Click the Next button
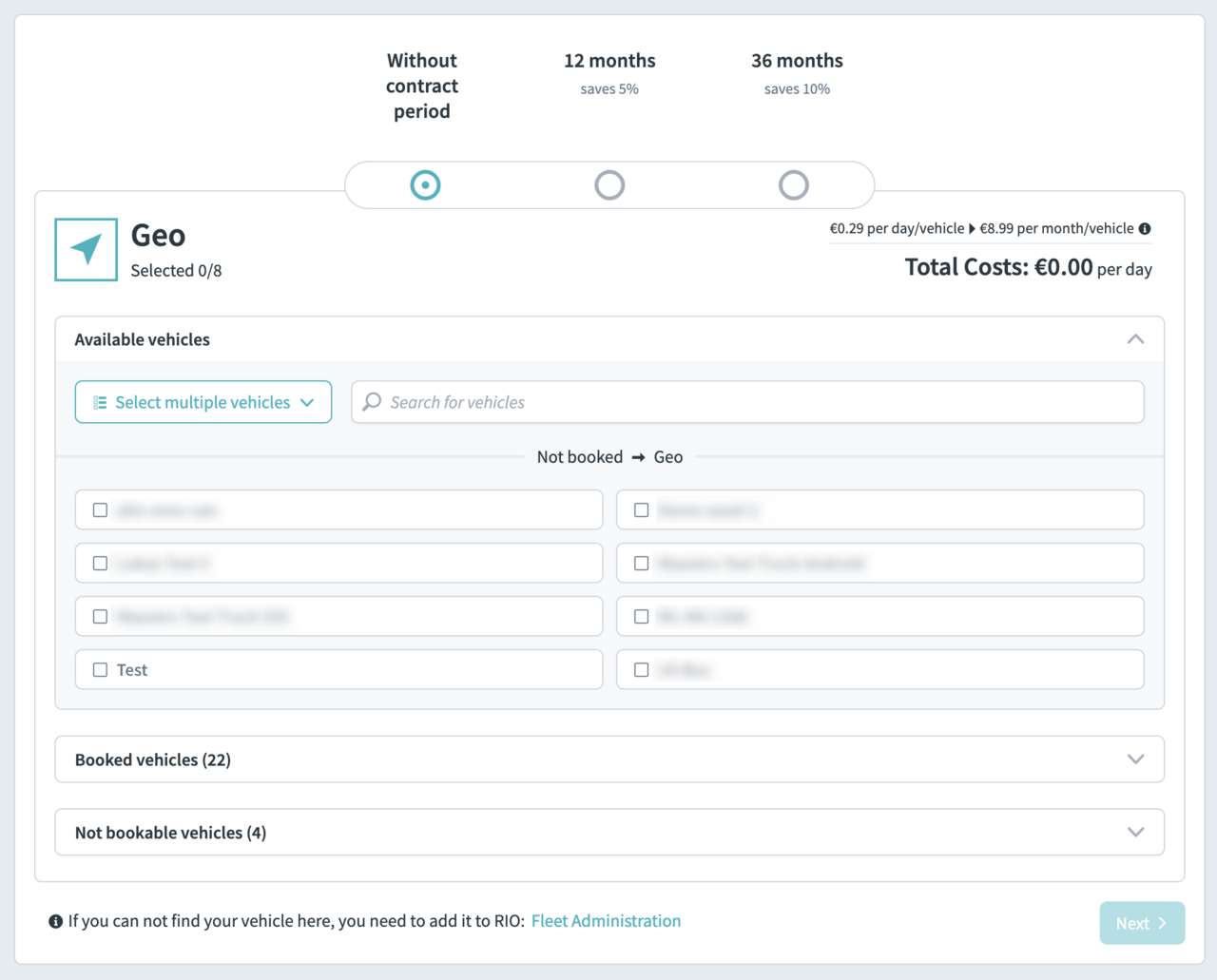The width and height of the screenshot is (1217, 980). click(x=1141, y=922)
